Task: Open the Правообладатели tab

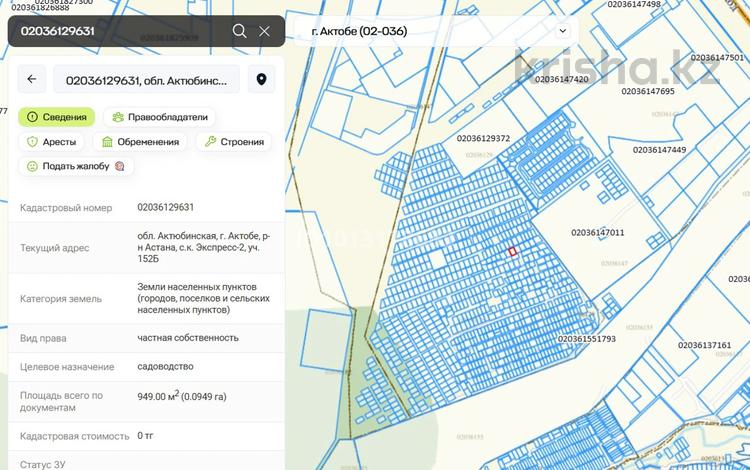Action: pyautogui.click(x=159, y=117)
